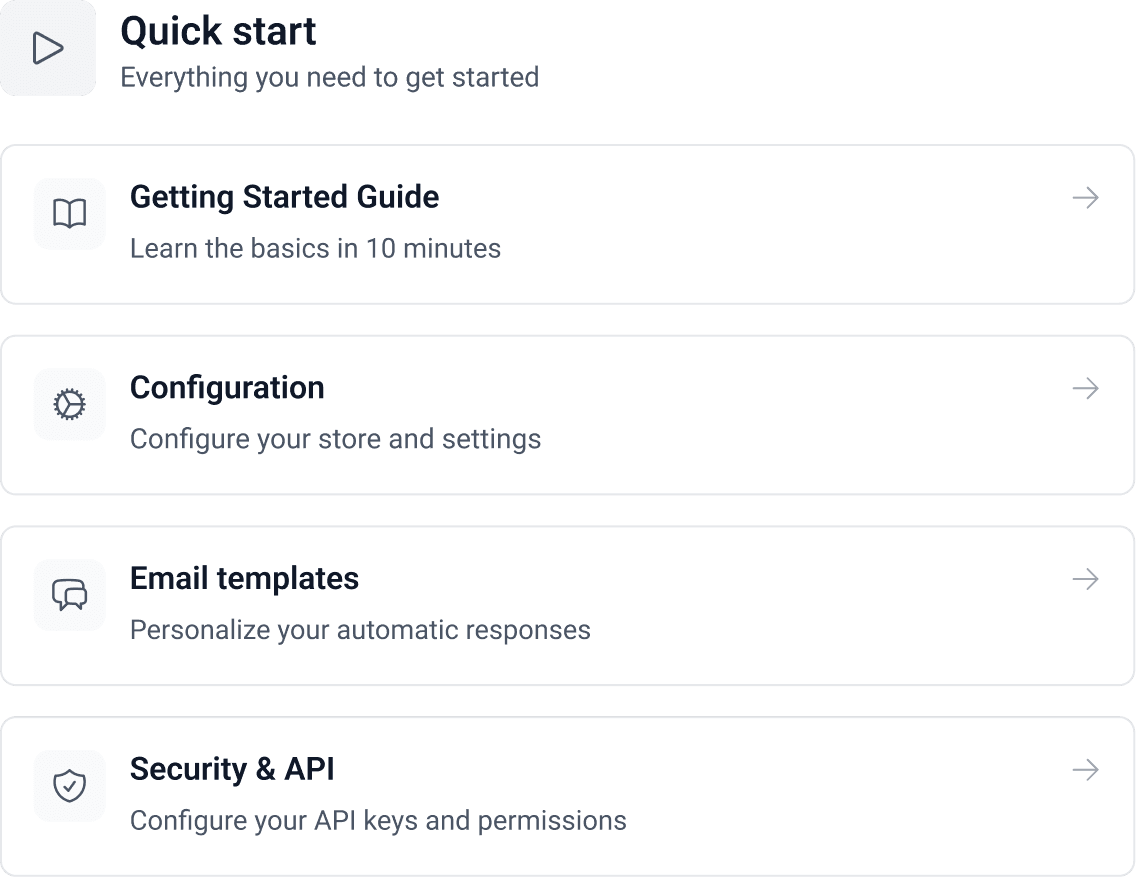Open the Security & API title link
The width and height of the screenshot is (1136, 877).
[x=232, y=770]
